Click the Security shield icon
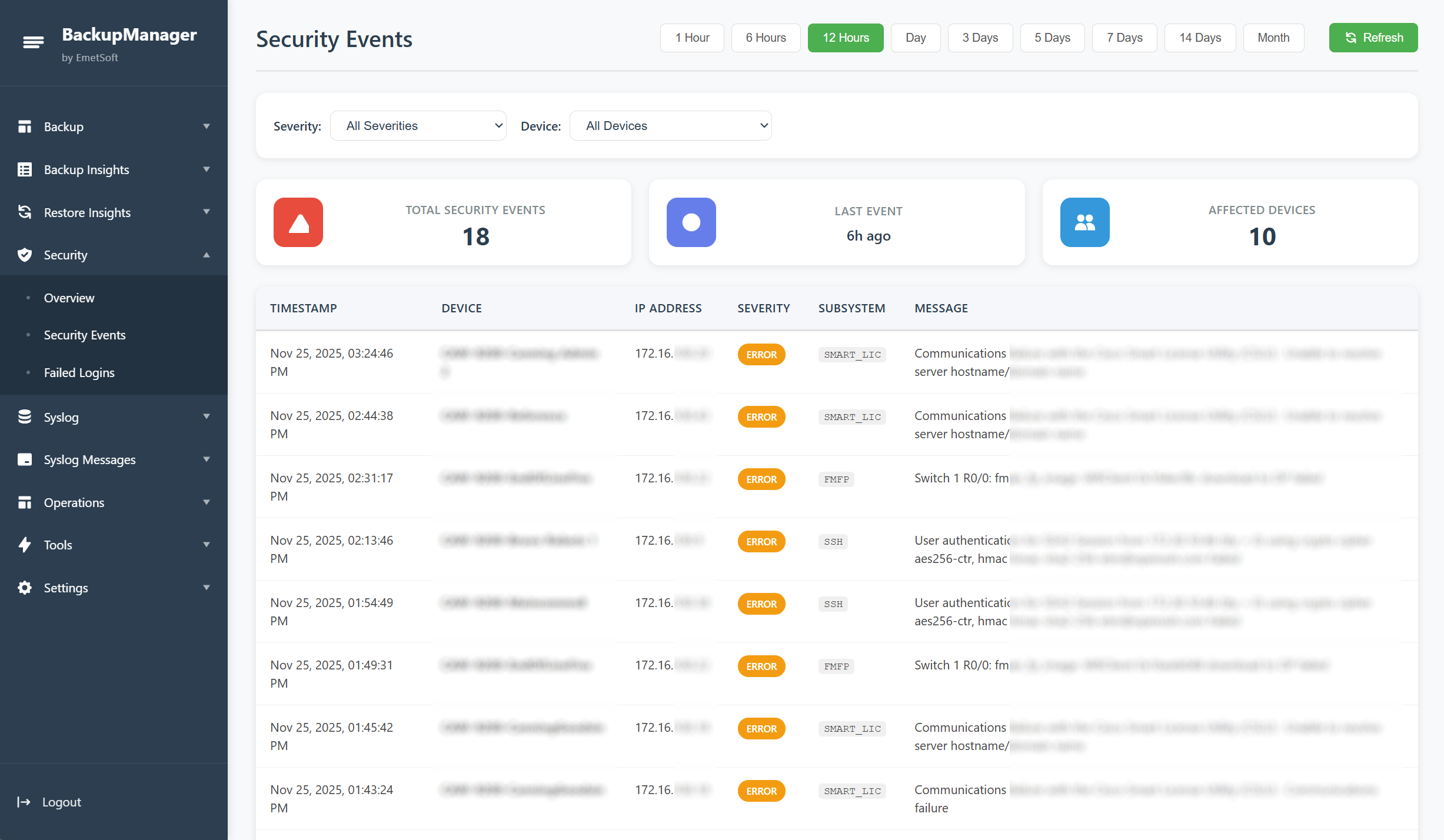 click(25, 255)
